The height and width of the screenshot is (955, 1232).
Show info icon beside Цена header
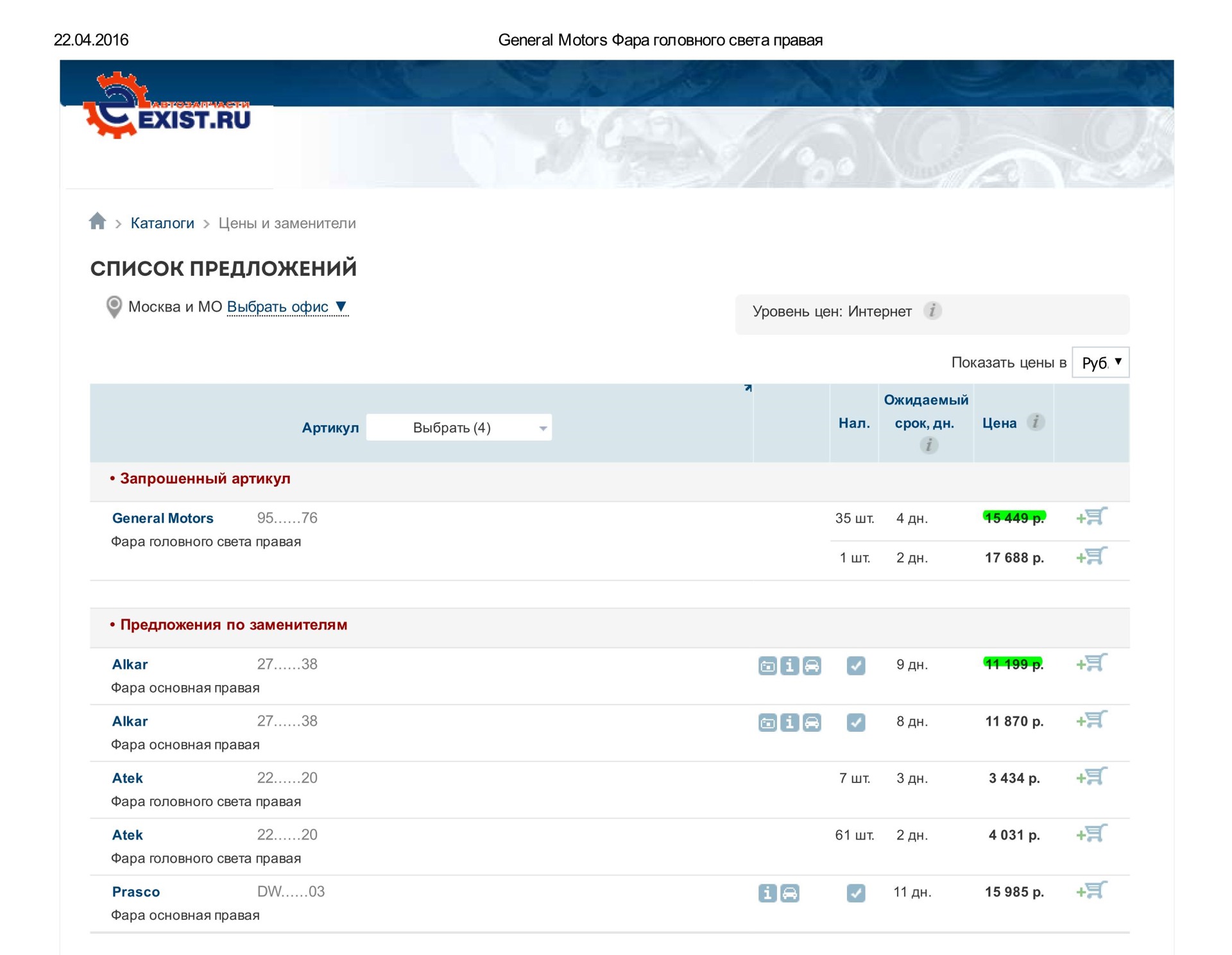(x=1036, y=422)
